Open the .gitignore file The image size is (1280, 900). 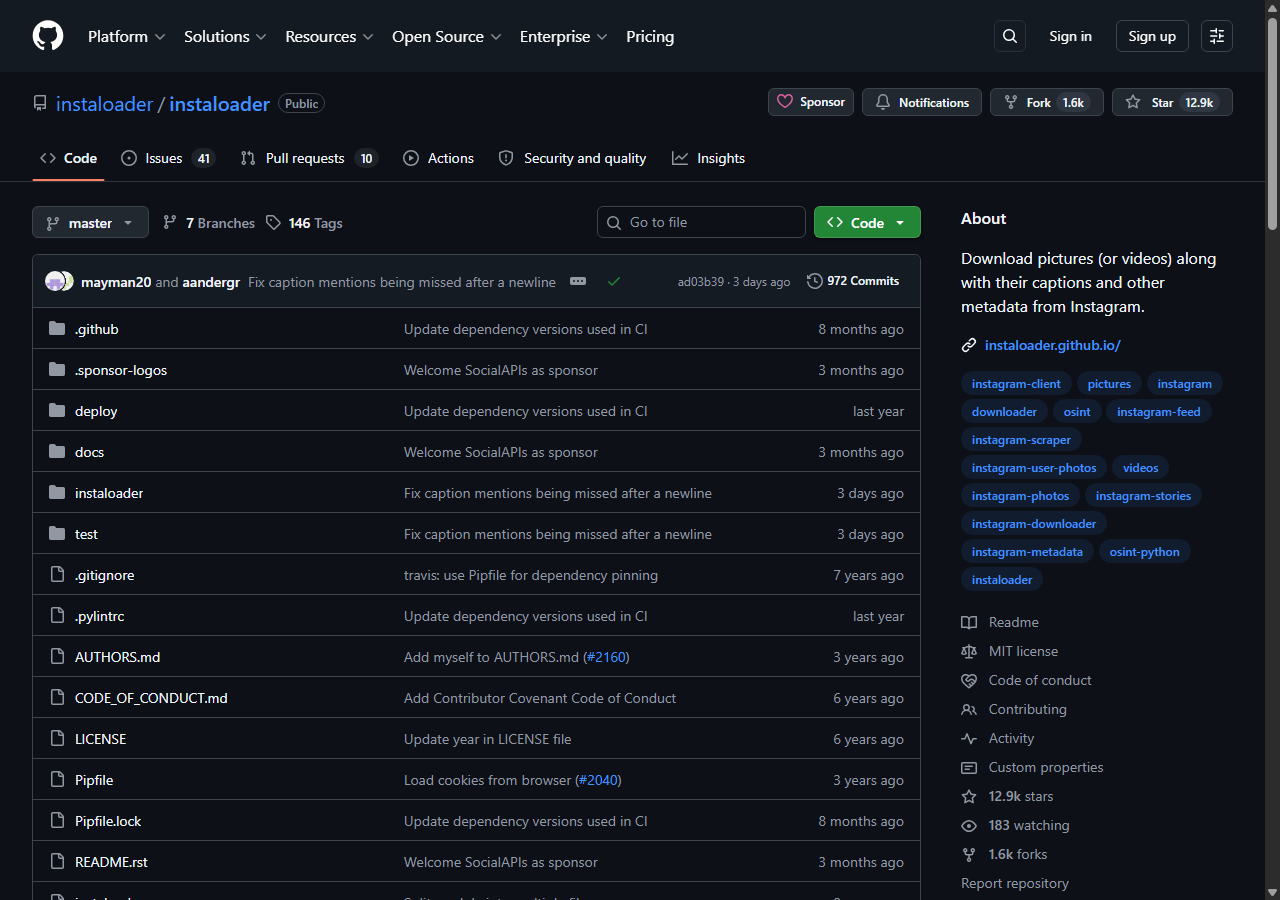tap(104, 575)
